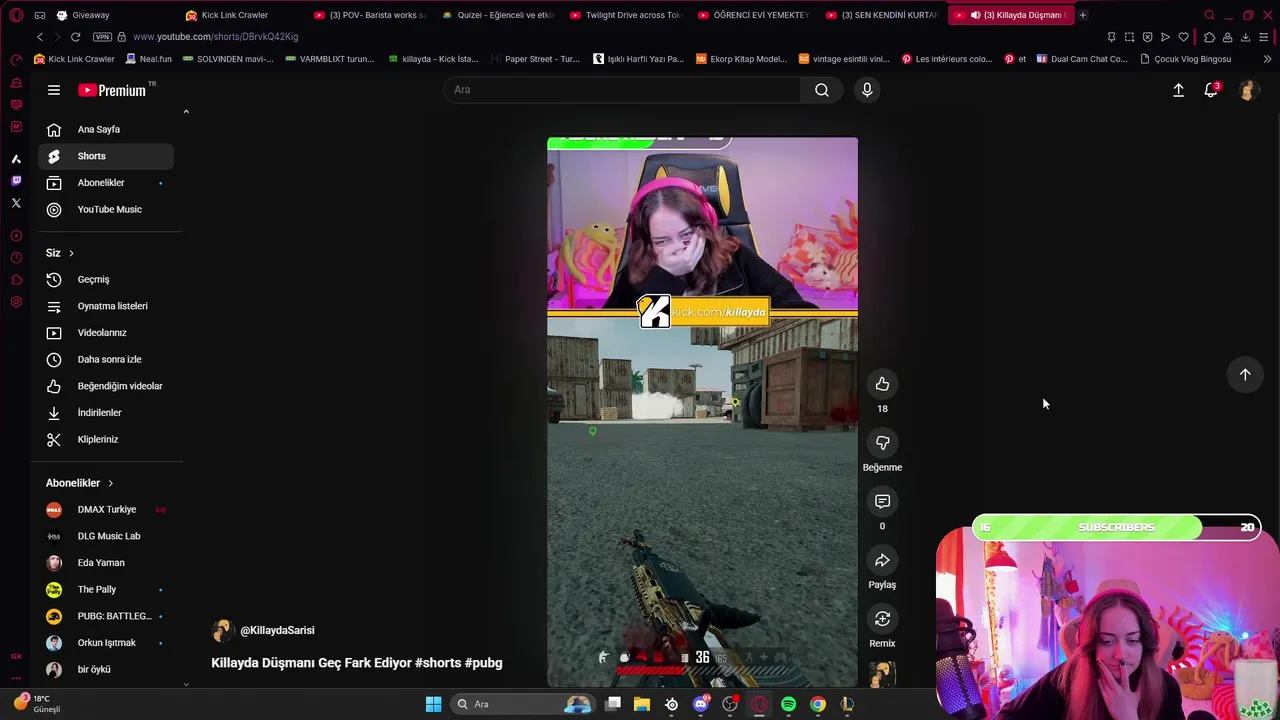The height and width of the screenshot is (720, 1280).
Task: Open Geçmiş watch history
Action: 106,279
